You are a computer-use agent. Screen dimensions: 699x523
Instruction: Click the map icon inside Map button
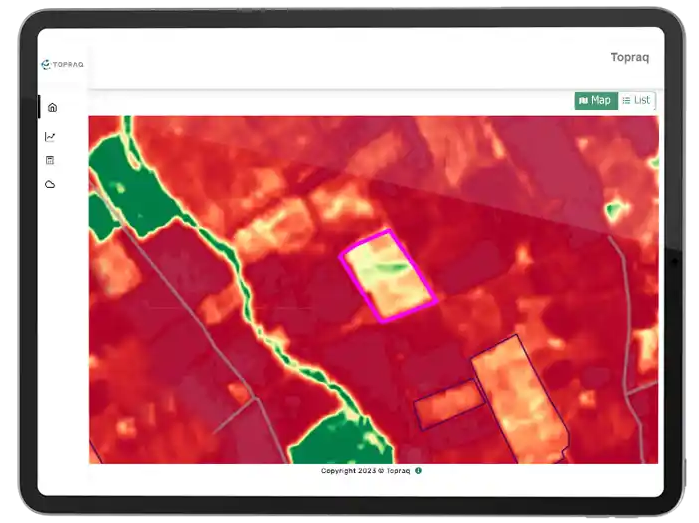tap(583, 100)
